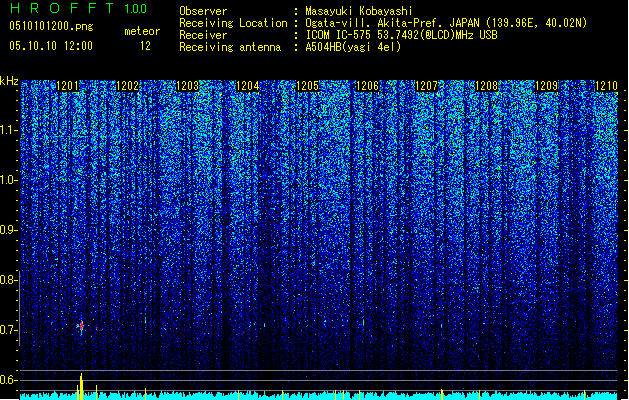Click the 0.7 kHz axis label
The width and height of the screenshot is (629, 400).
click(8, 330)
